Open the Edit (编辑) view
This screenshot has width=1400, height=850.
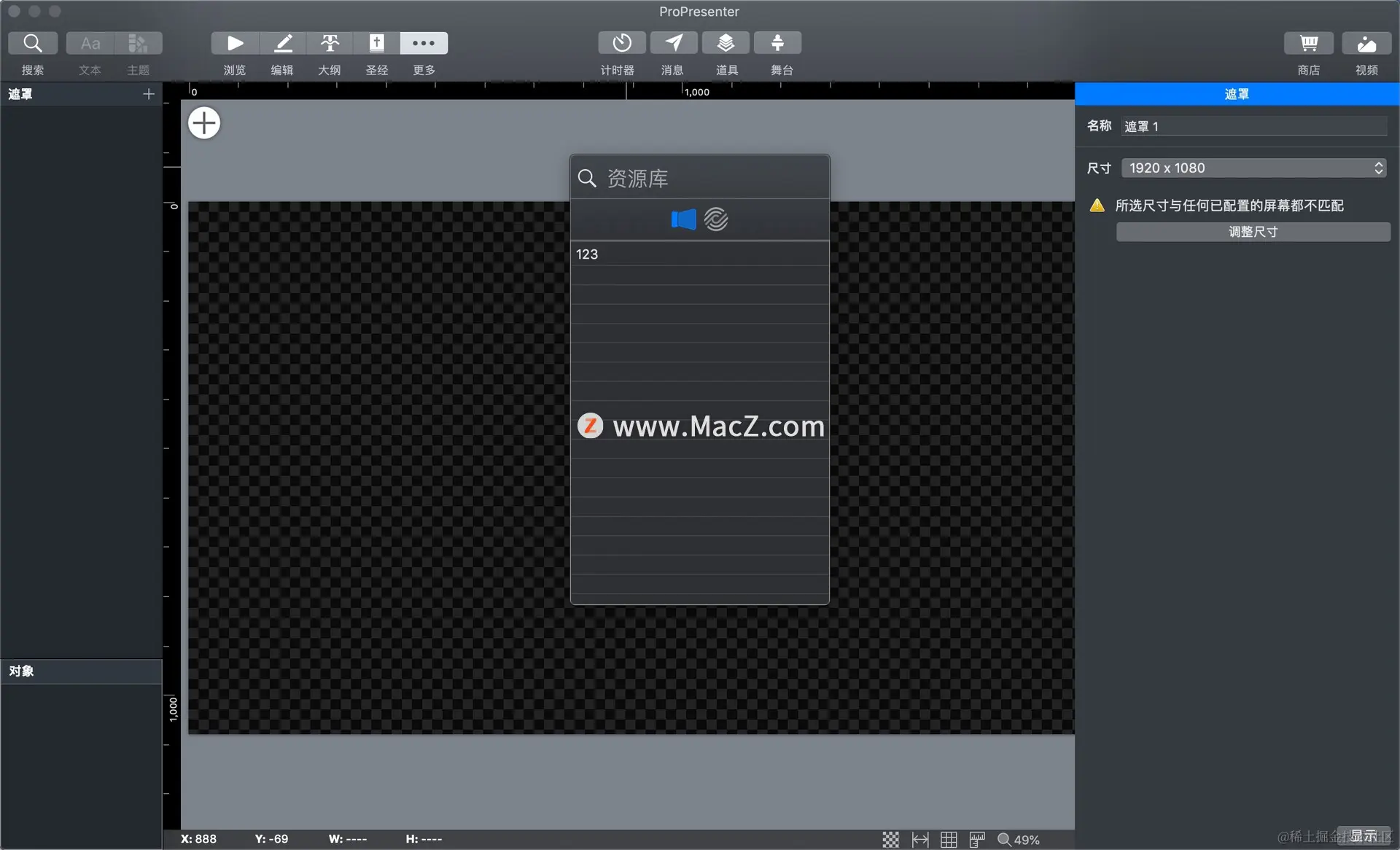click(282, 43)
